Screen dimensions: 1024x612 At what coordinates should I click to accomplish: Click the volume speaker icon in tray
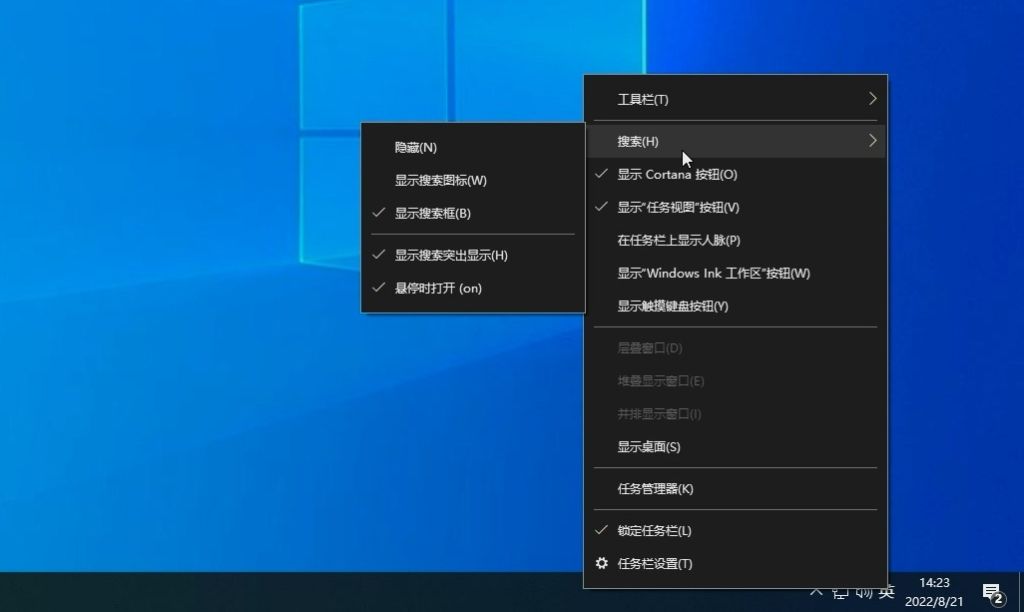coord(864,592)
